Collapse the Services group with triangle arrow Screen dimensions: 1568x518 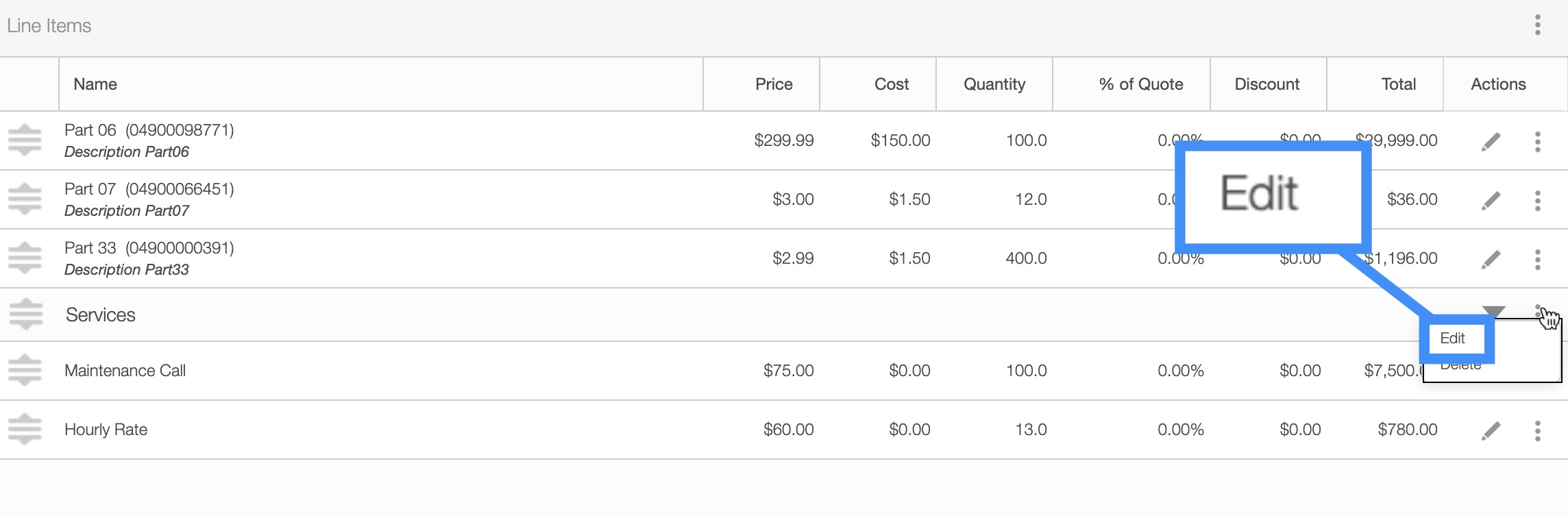pyautogui.click(x=1494, y=311)
